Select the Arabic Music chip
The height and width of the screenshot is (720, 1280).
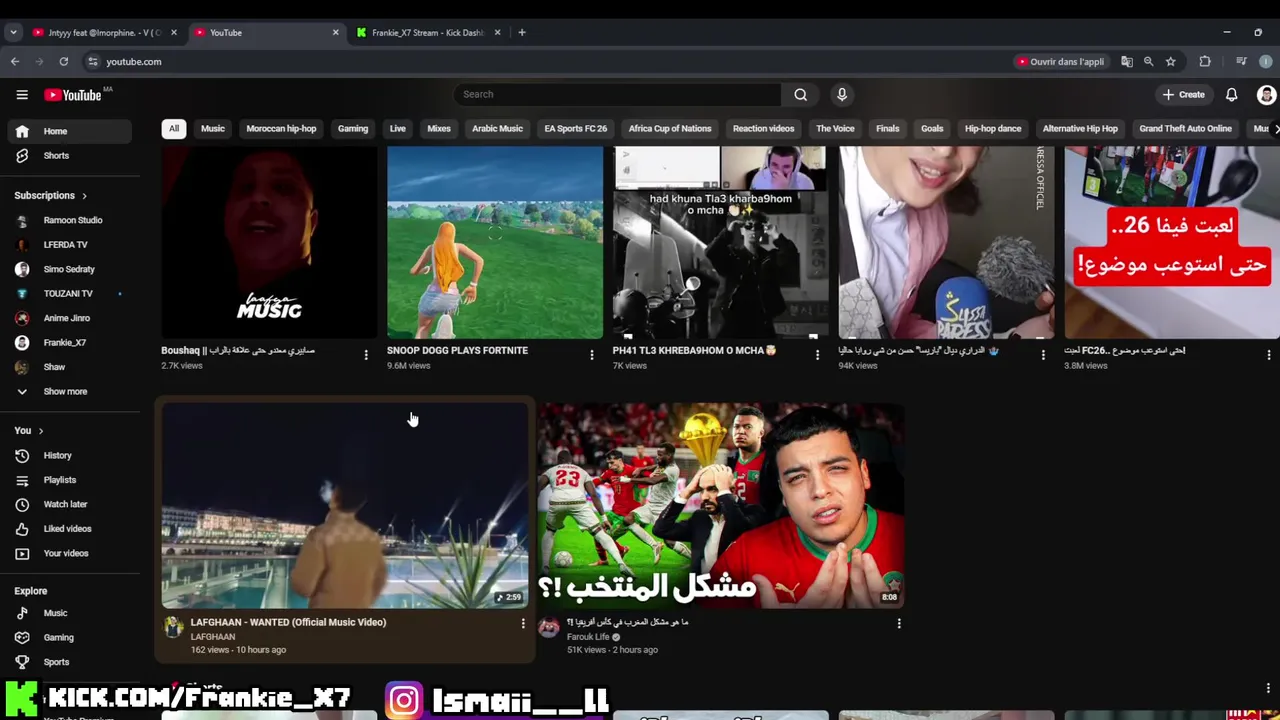click(497, 129)
